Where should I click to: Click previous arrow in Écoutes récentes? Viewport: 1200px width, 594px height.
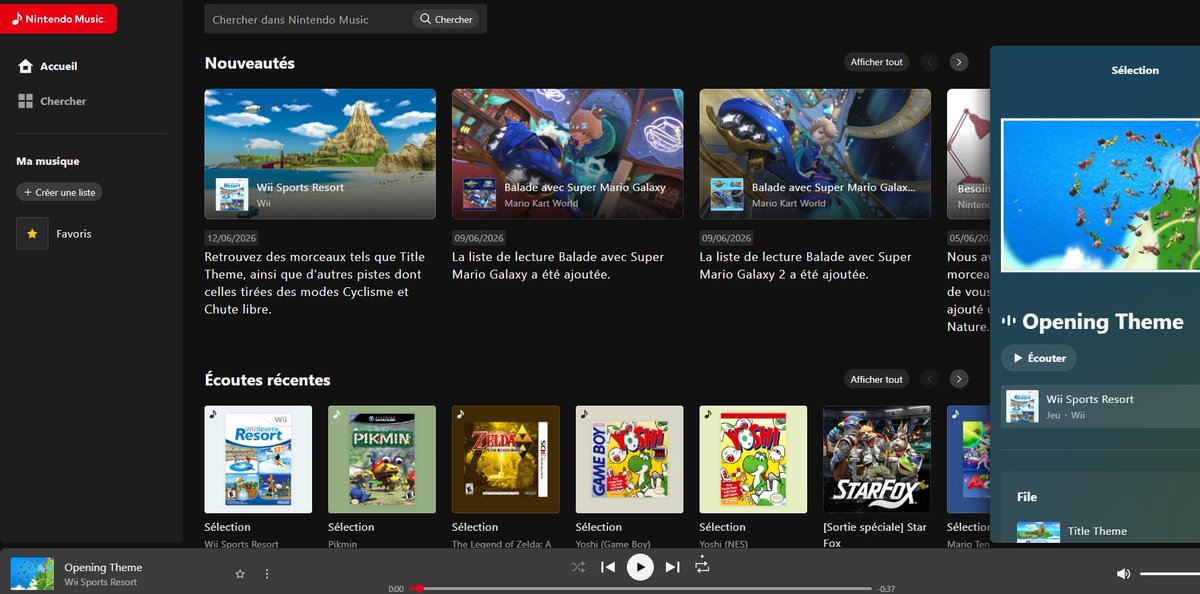tap(930, 379)
